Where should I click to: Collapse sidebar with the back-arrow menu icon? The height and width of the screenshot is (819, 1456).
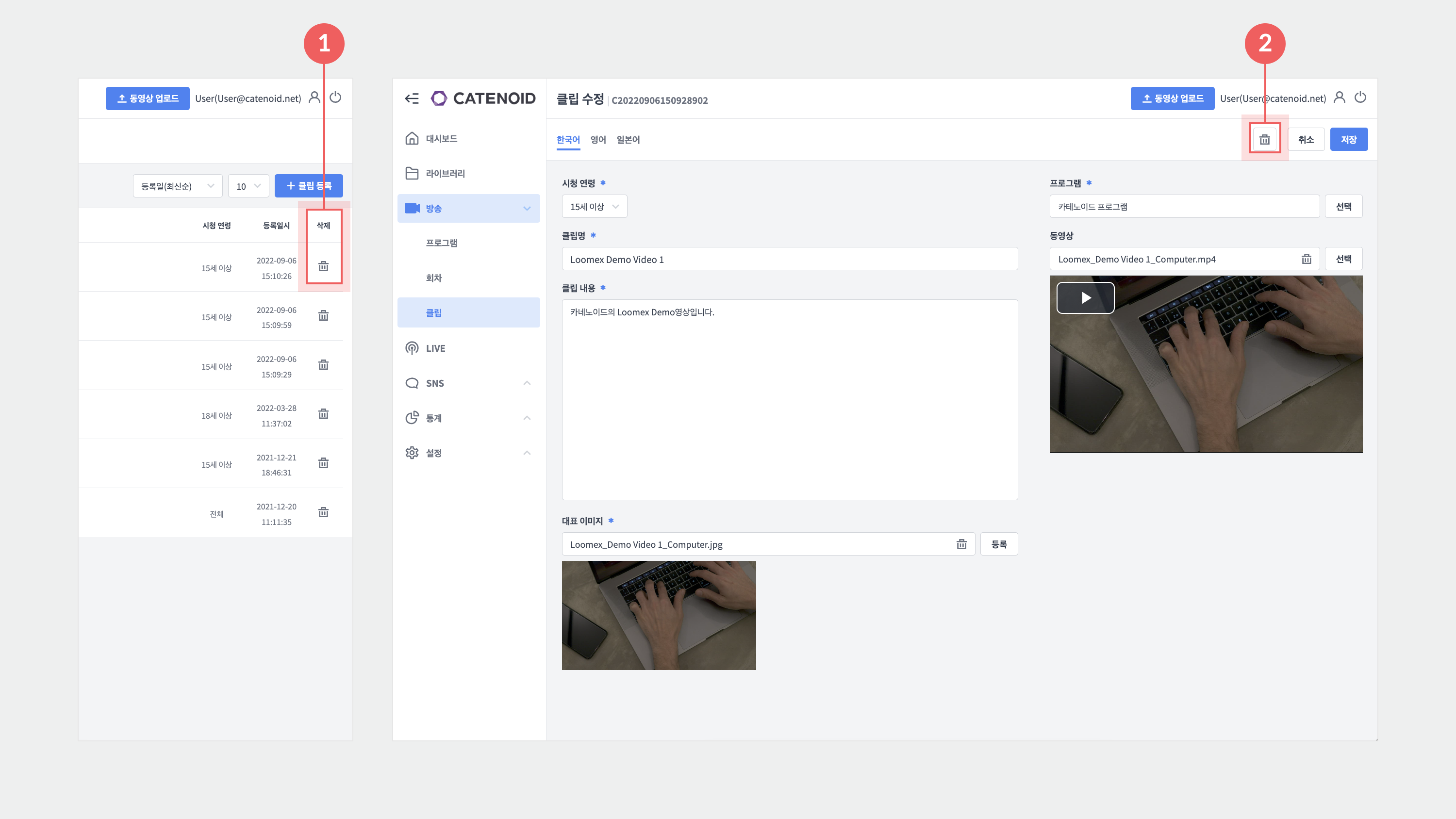[x=412, y=98]
